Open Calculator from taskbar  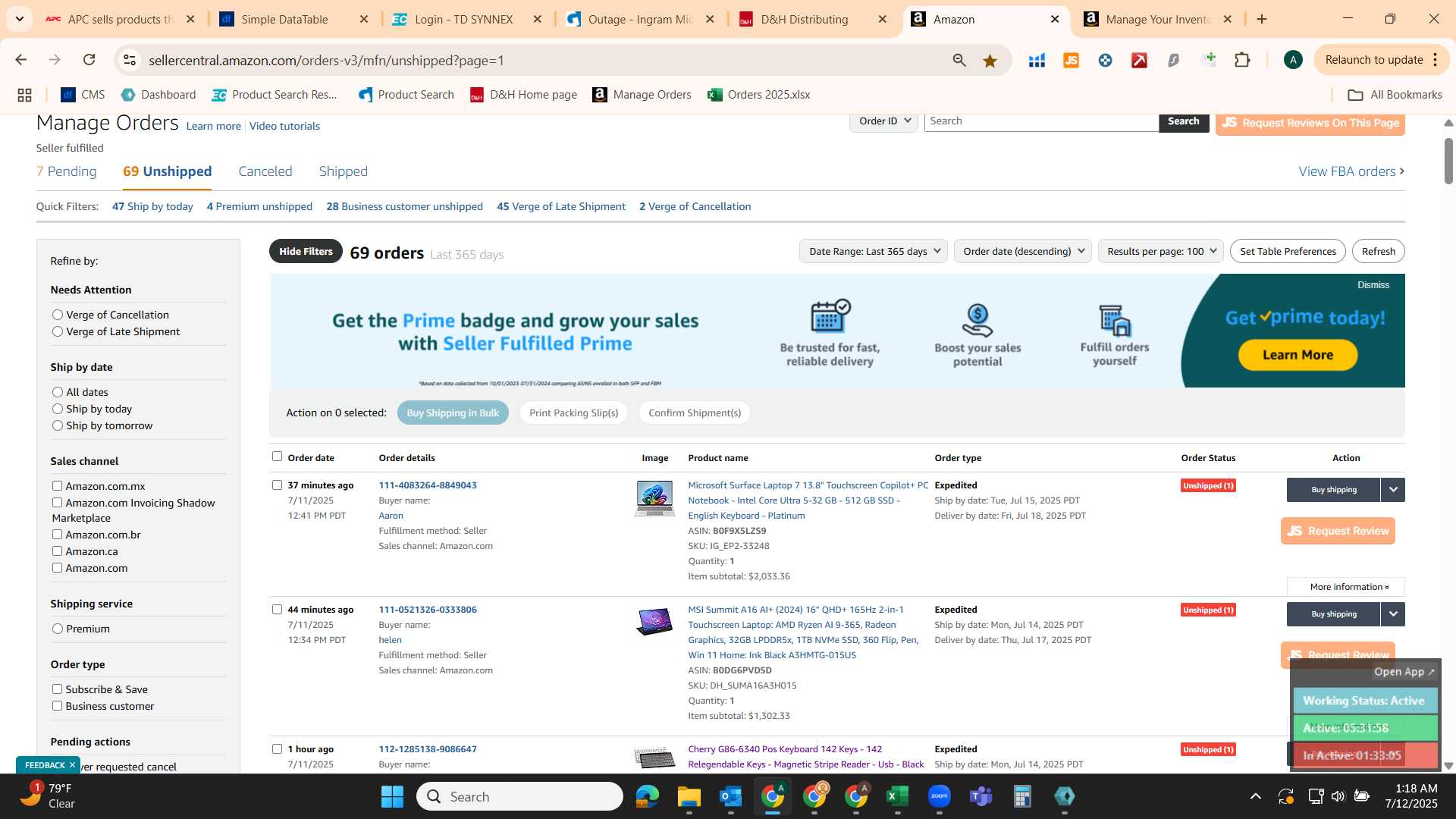pyautogui.click(x=1022, y=796)
